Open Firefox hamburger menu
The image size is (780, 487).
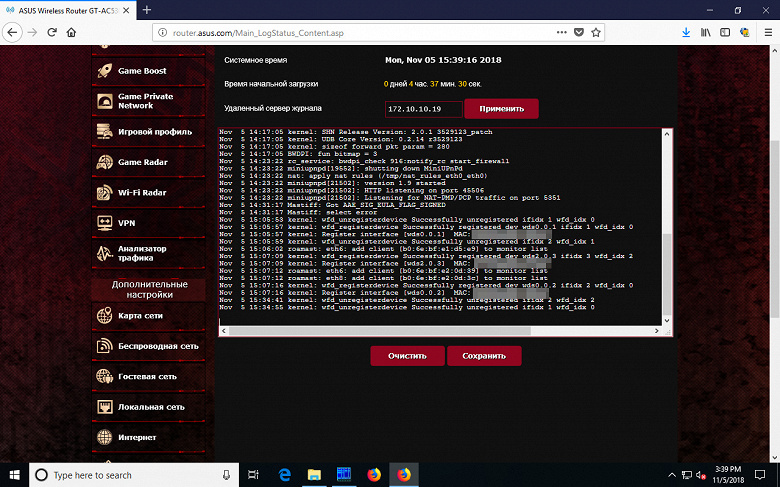(x=768, y=32)
